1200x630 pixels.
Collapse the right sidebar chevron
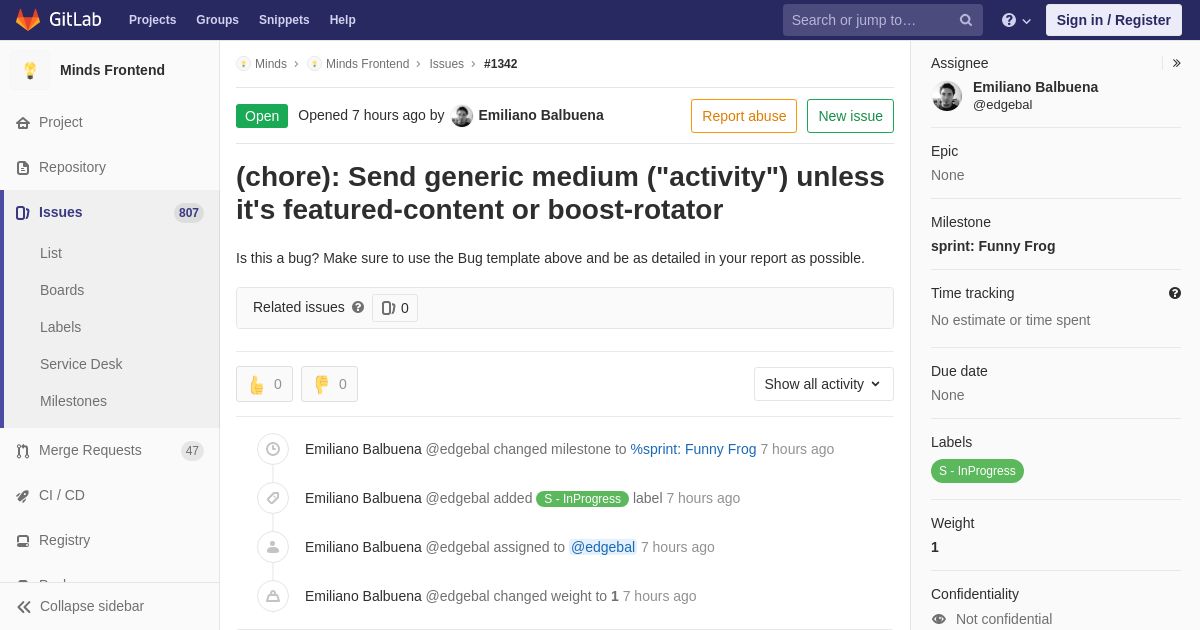[x=1176, y=63]
